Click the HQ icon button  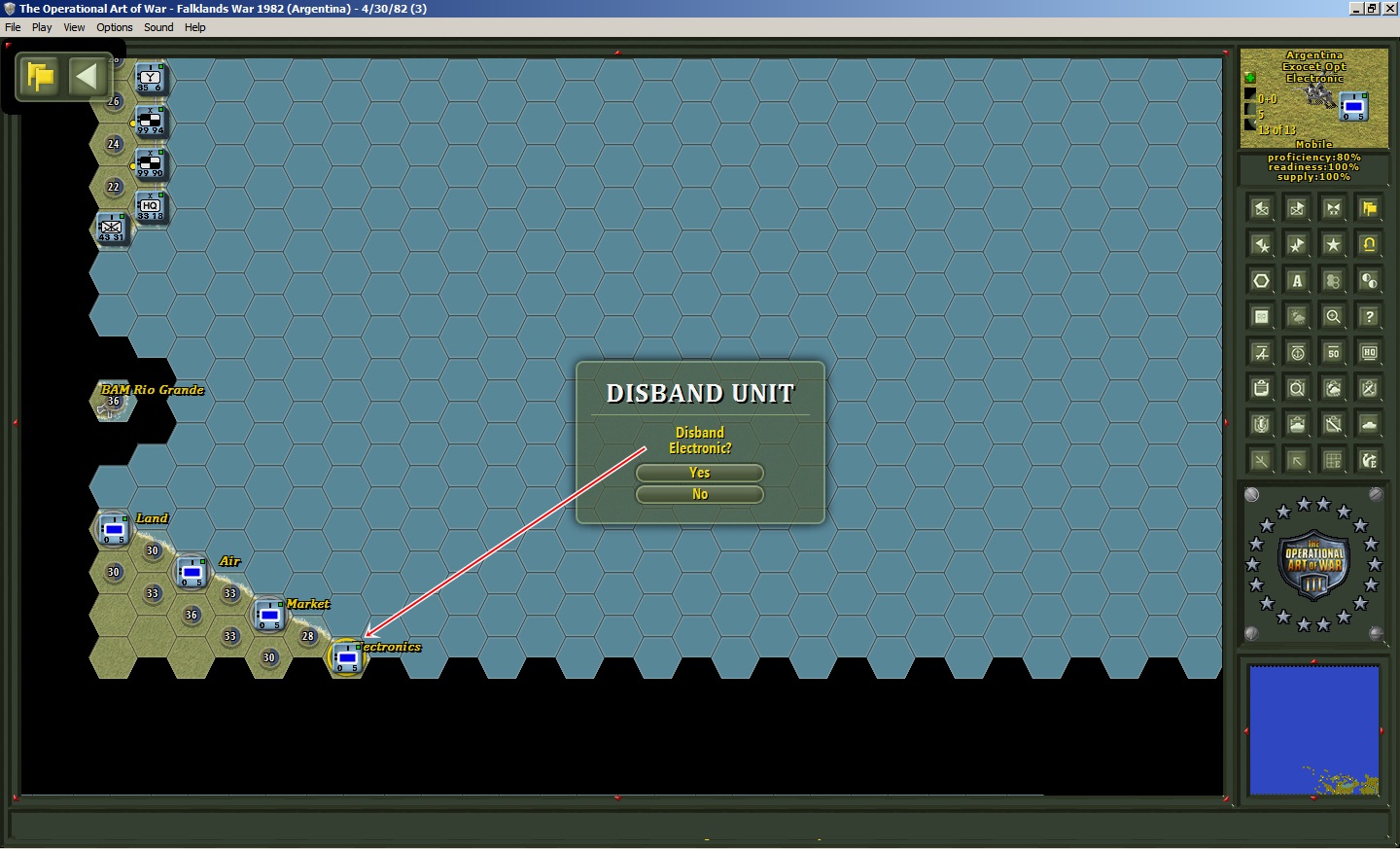point(1369,352)
